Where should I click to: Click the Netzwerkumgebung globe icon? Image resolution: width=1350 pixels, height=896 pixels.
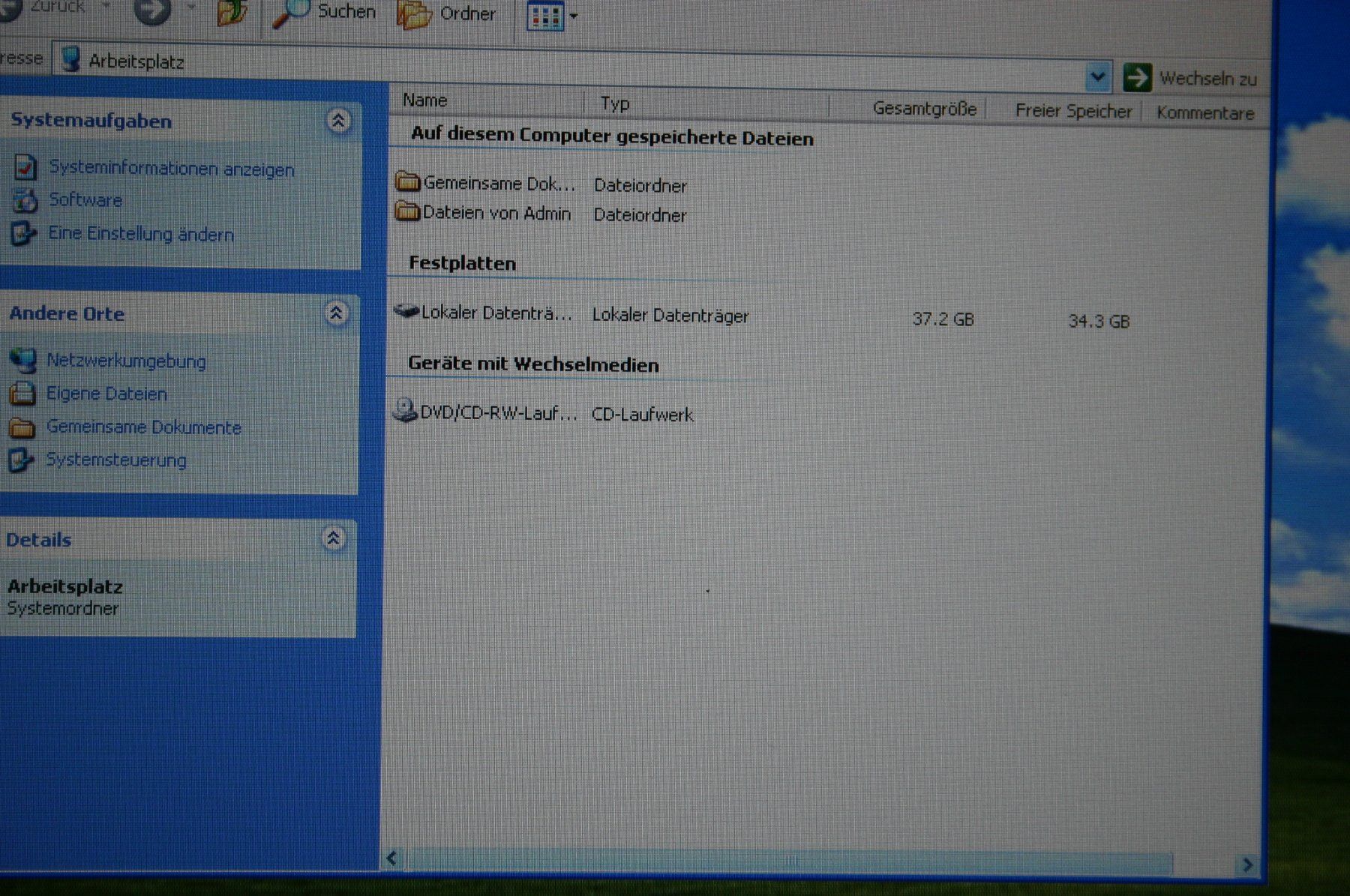click(x=22, y=360)
